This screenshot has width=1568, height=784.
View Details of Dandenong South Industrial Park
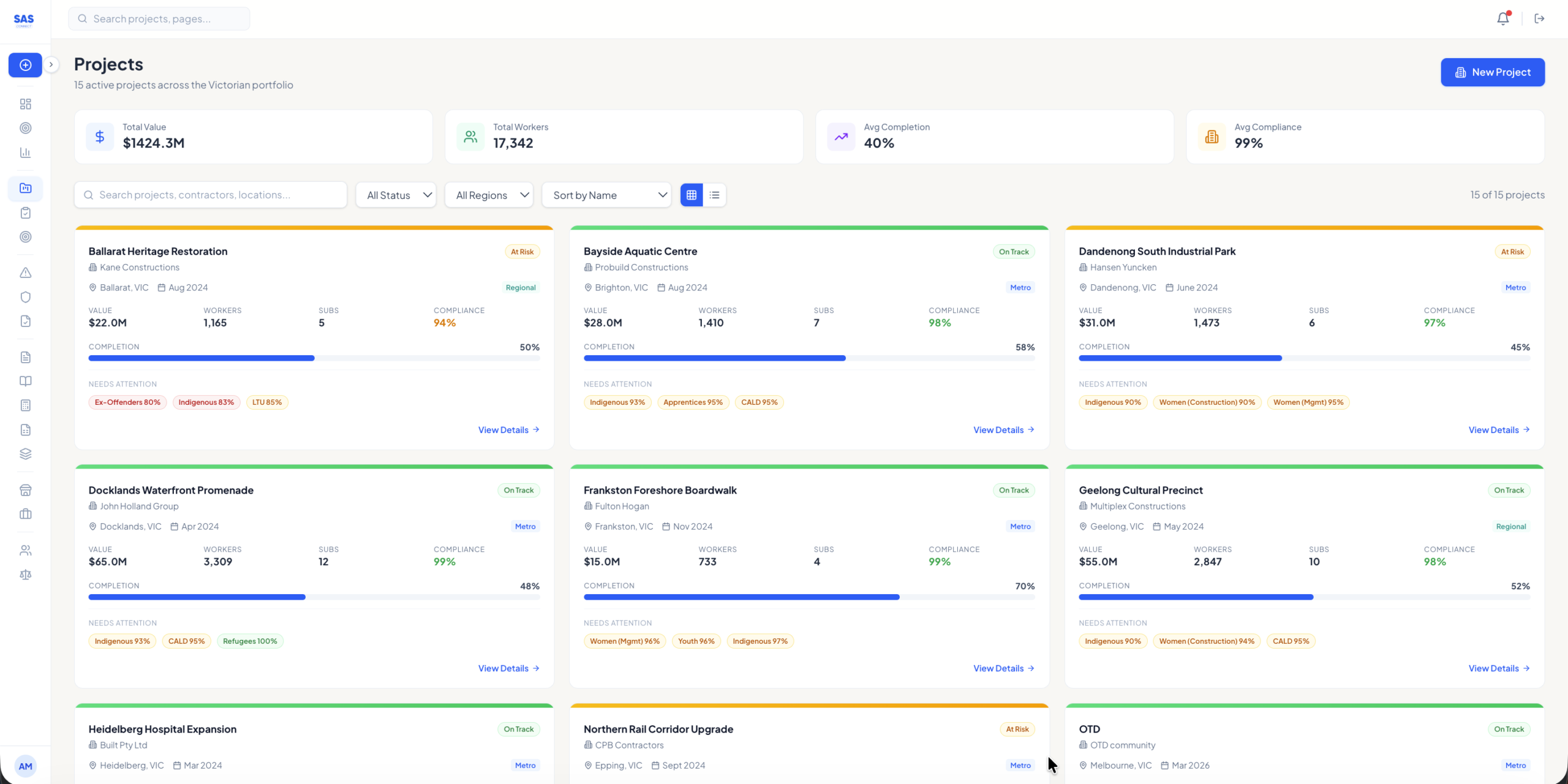pyautogui.click(x=1499, y=430)
